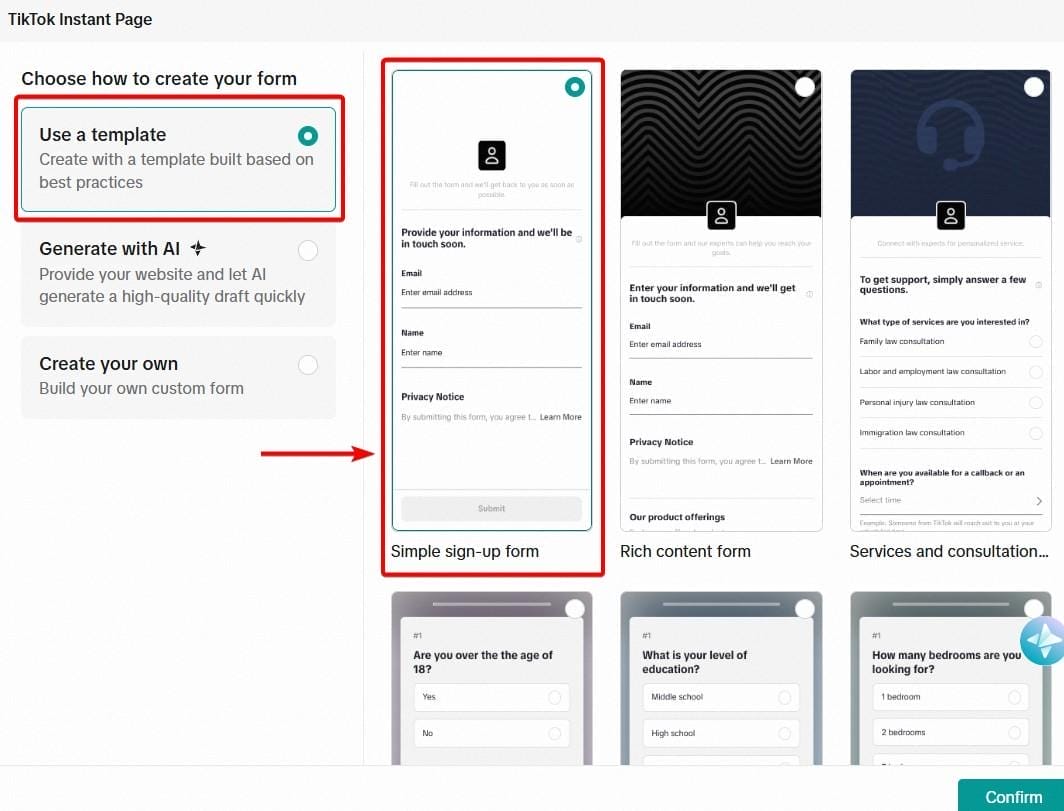Click Enter email address field in first template
This screenshot has width=1064, height=811.
(x=490, y=293)
